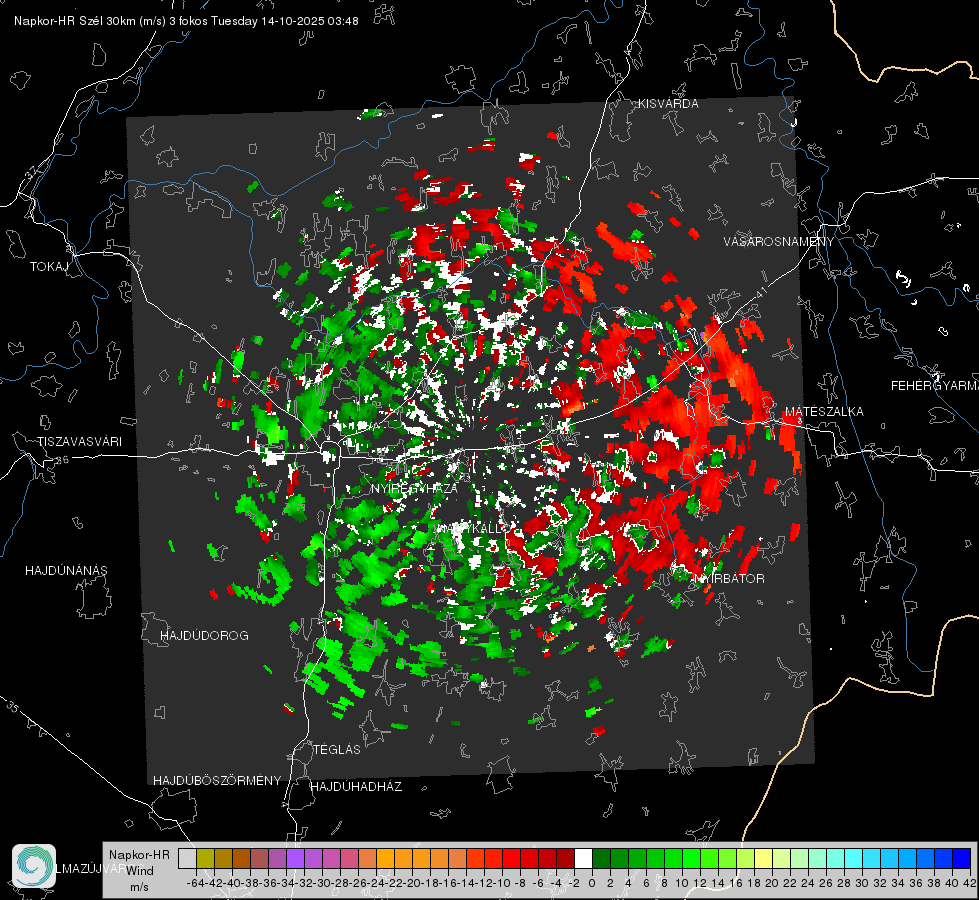Select the olive -64 to -42 legend swatch

[205, 858]
